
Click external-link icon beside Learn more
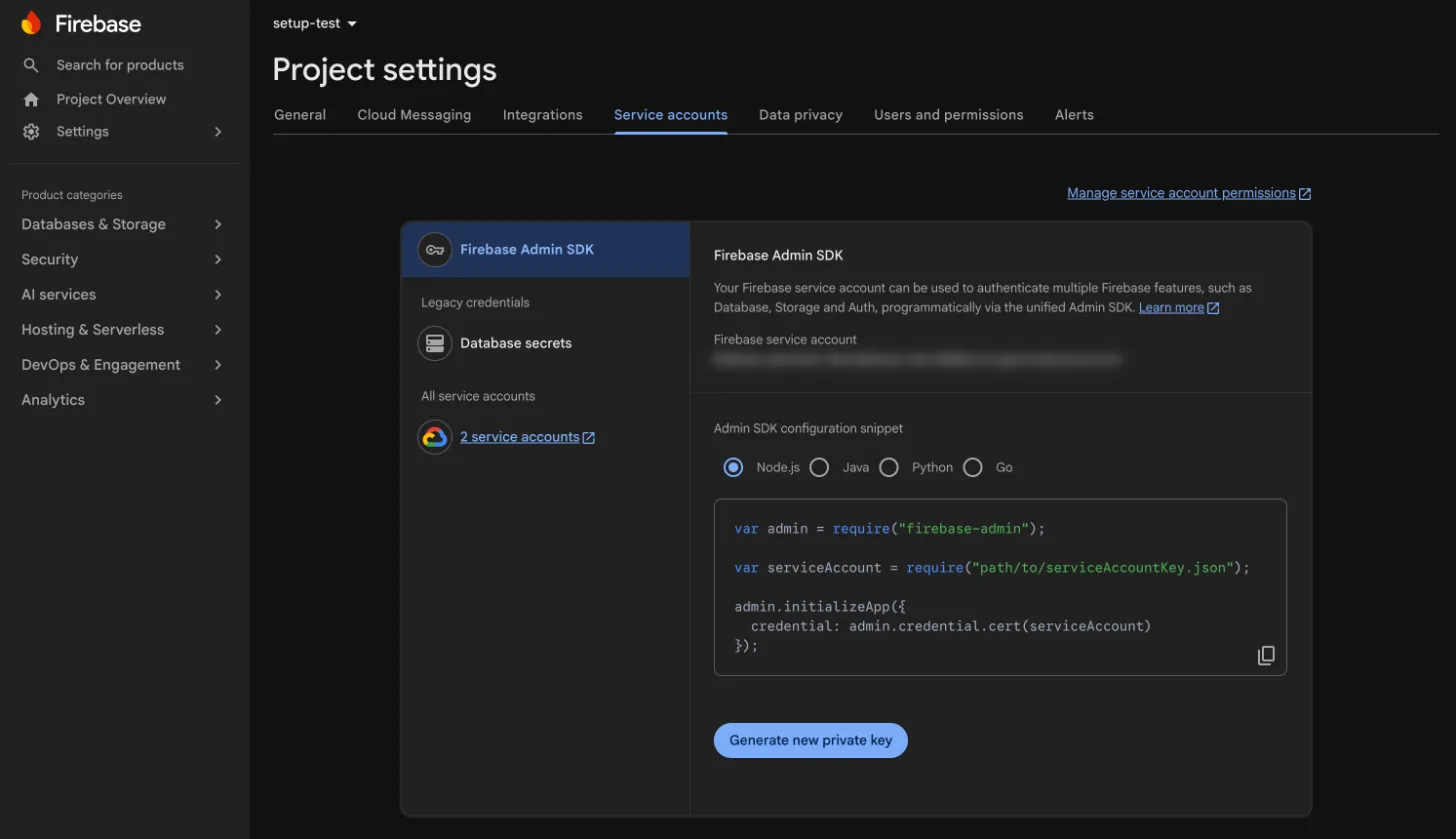click(1213, 308)
